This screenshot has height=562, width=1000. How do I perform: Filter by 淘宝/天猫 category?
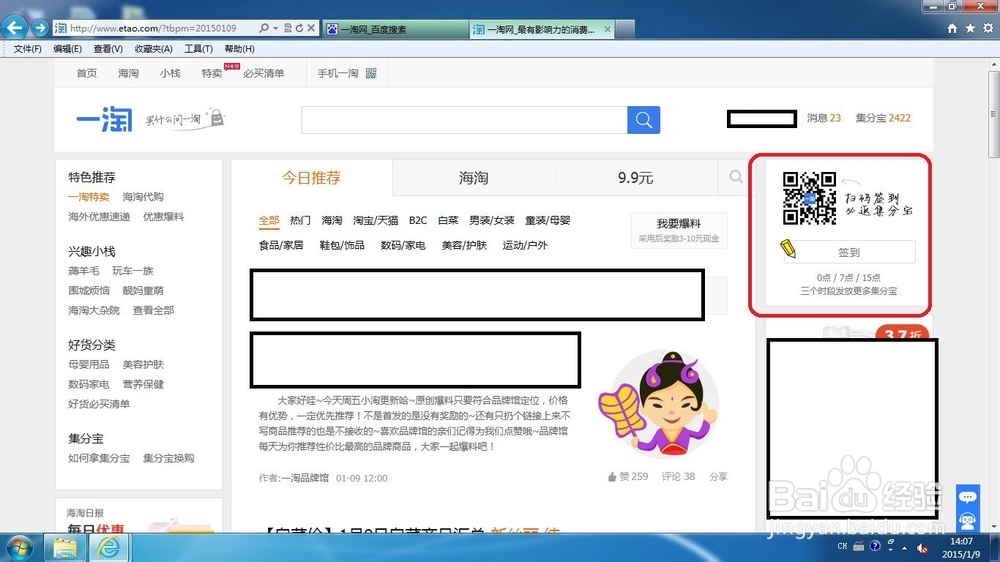[x=375, y=220]
